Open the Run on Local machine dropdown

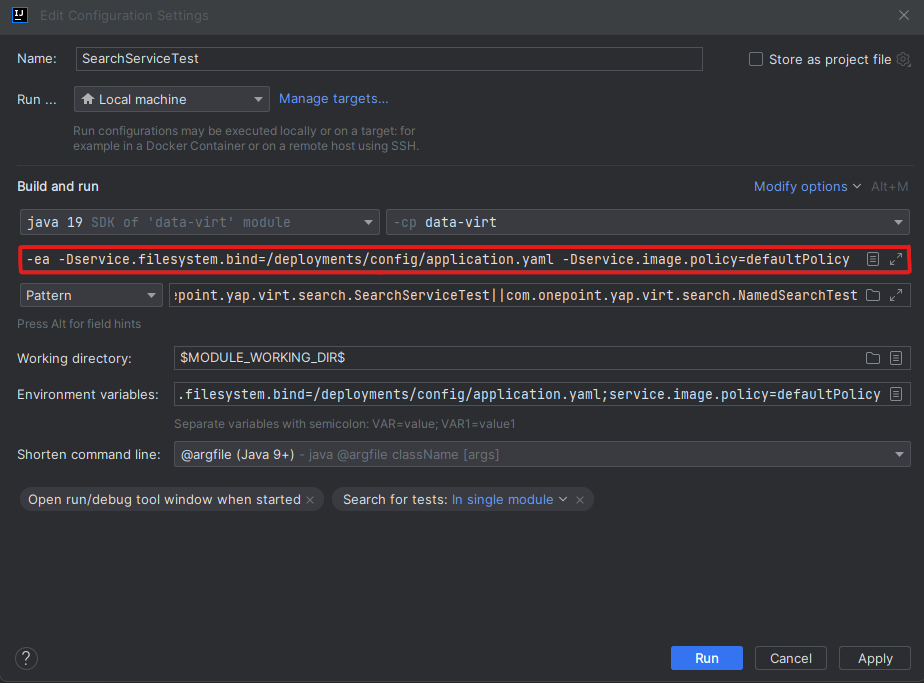click(x=171, y=99)
